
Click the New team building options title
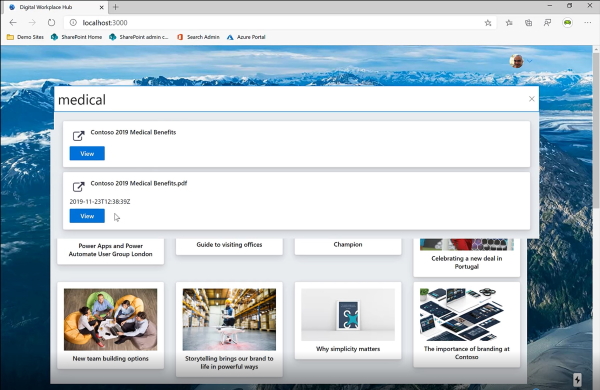pyautogui.click(x=111, y=359)
